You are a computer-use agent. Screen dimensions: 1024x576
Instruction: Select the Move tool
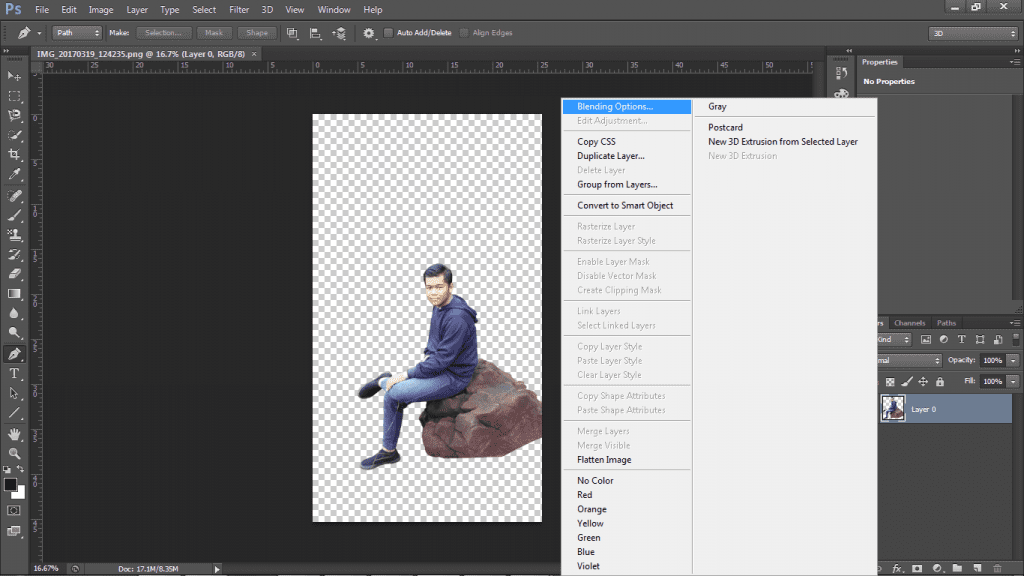(14, 76)
